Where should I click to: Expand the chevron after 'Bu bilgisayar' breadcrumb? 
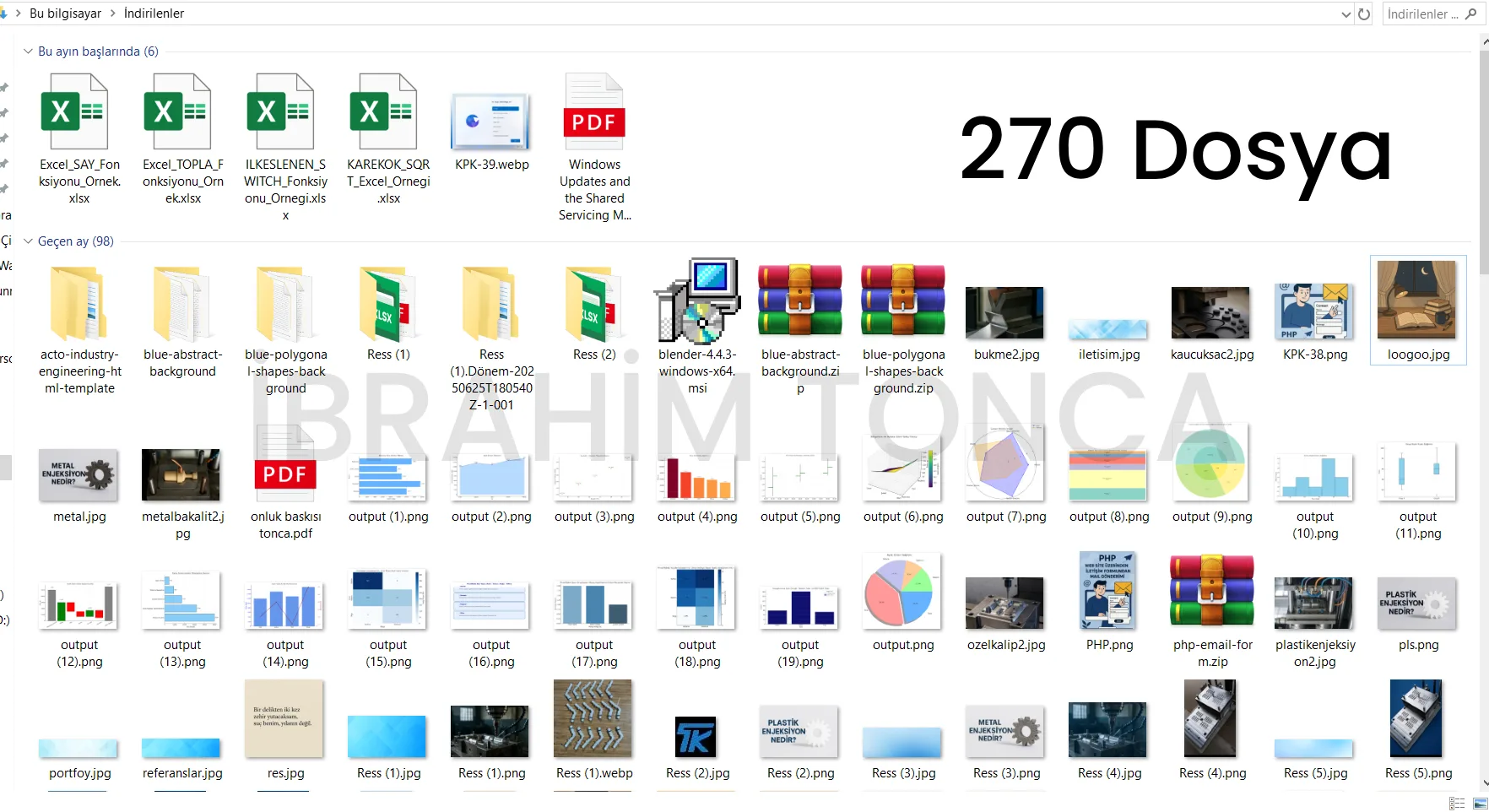point(112,14)
